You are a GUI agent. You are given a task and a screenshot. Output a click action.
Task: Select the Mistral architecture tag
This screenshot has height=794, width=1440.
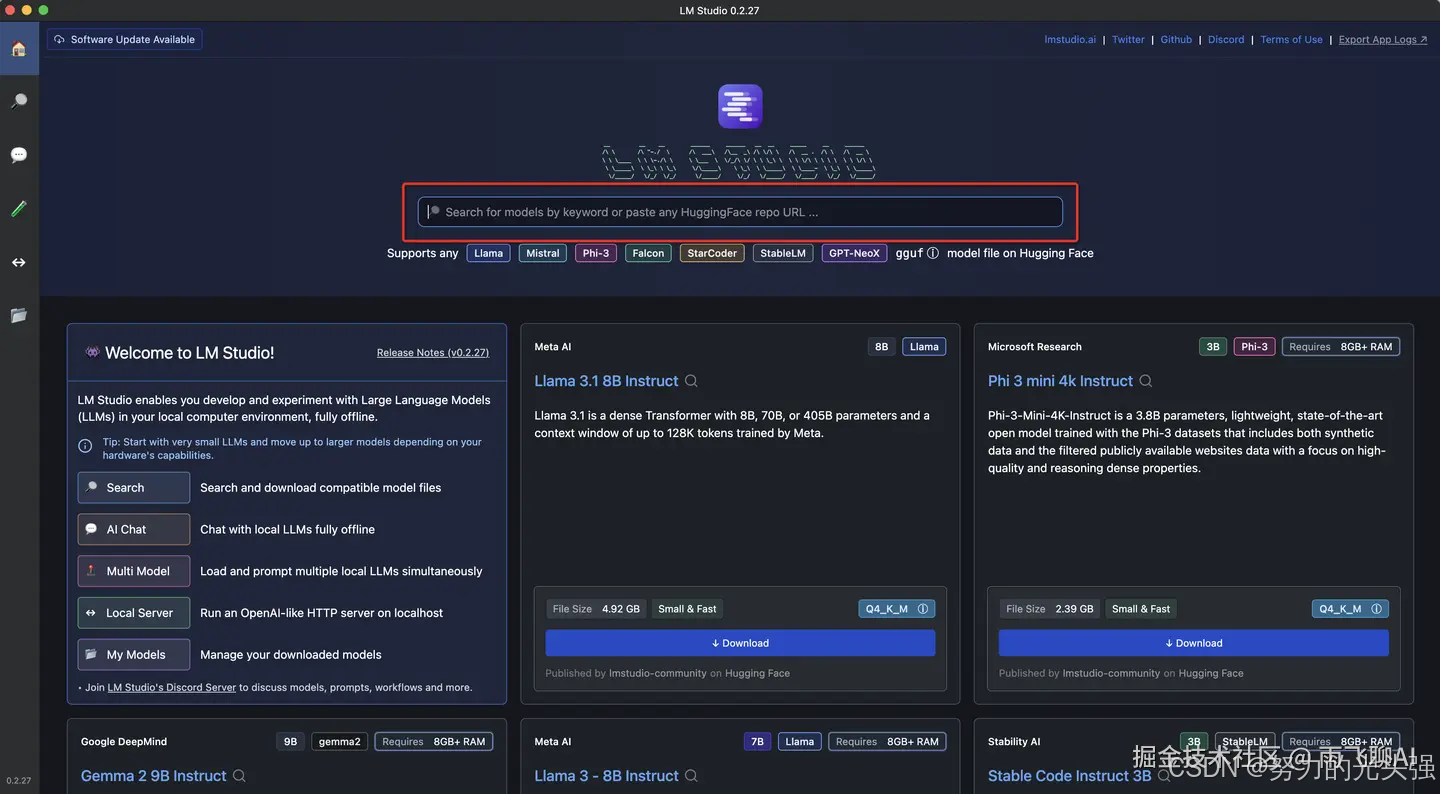[x=543, y=253]
